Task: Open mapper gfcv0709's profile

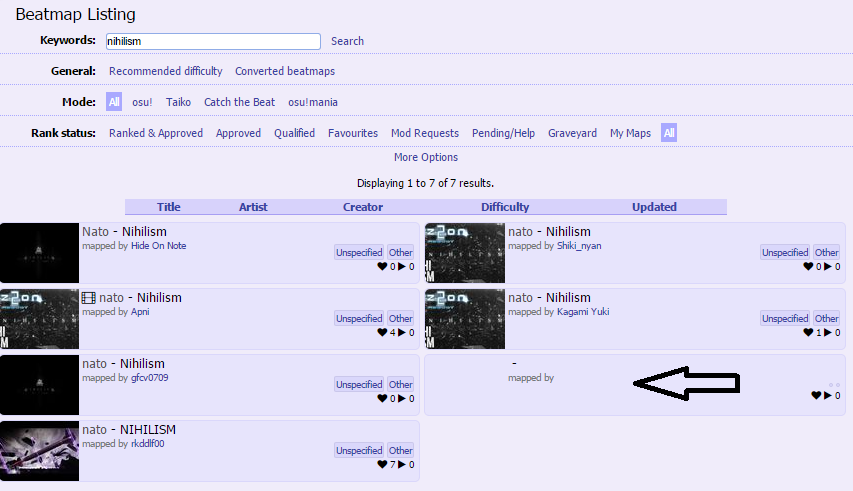Action: pyautogui.click(x=150, y=378)
